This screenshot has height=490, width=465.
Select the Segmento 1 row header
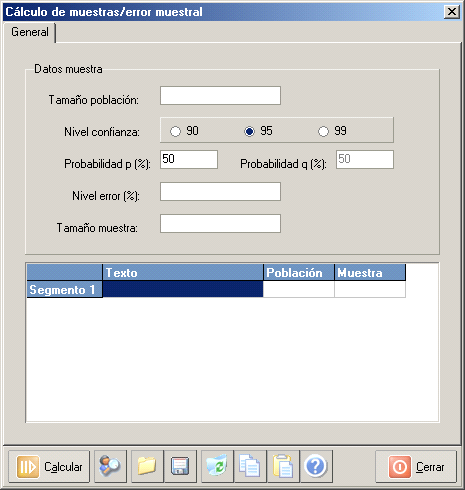click(64, 289)
